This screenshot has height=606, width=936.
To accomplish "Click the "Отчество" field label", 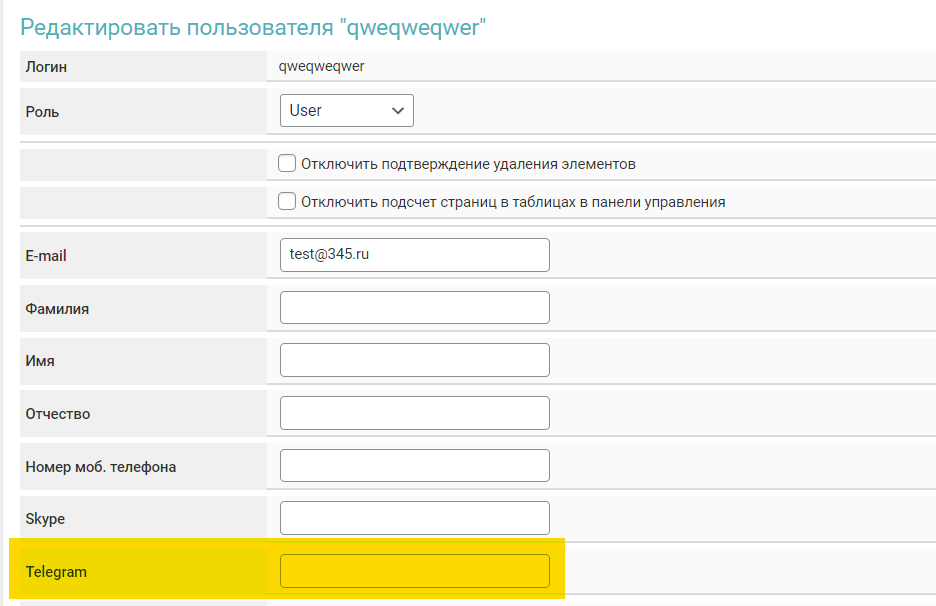I will coord(58,414).
